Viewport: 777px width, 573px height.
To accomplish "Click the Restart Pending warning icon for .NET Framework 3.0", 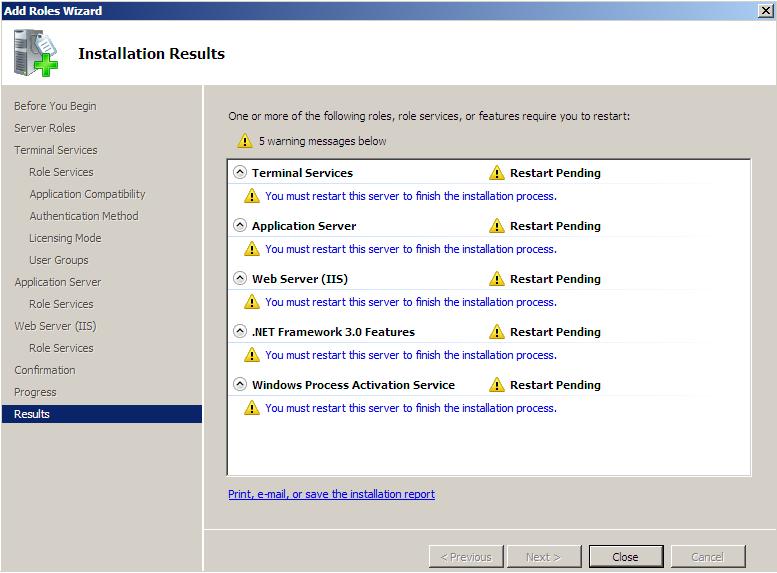I will 497,332.
